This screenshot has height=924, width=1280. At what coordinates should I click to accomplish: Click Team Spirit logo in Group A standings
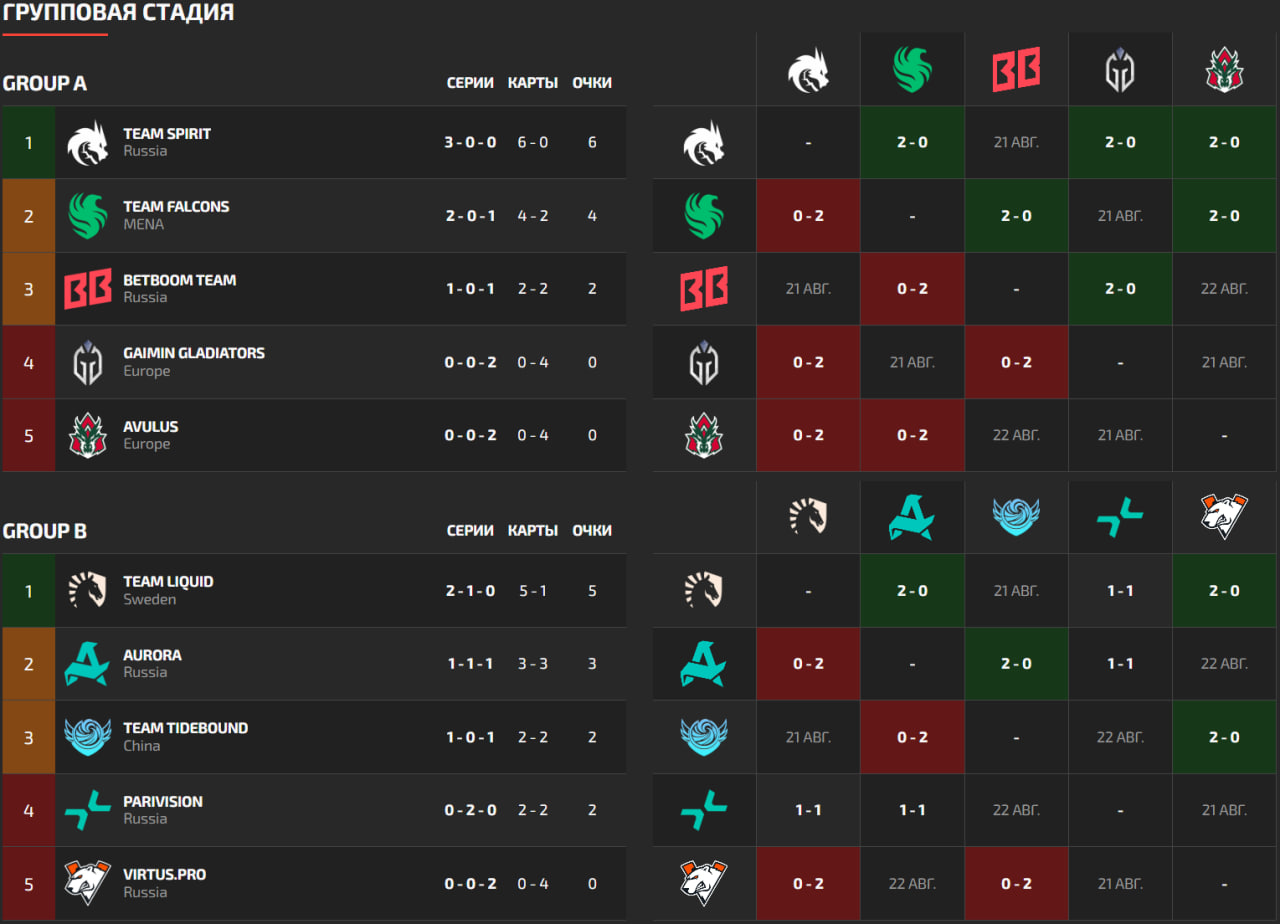point(87,142)
